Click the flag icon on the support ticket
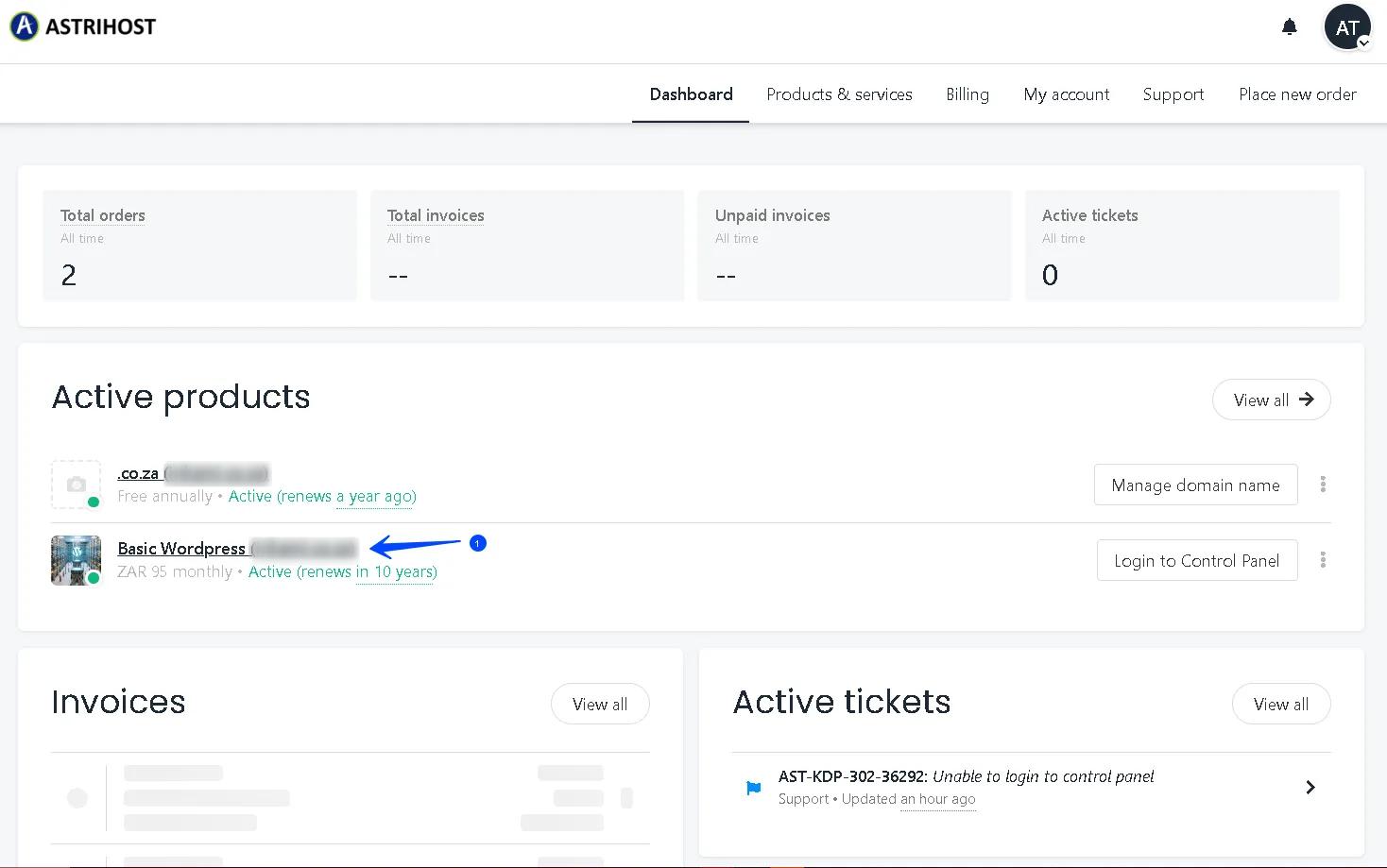The image size is (1387, 868). [752, 787]
